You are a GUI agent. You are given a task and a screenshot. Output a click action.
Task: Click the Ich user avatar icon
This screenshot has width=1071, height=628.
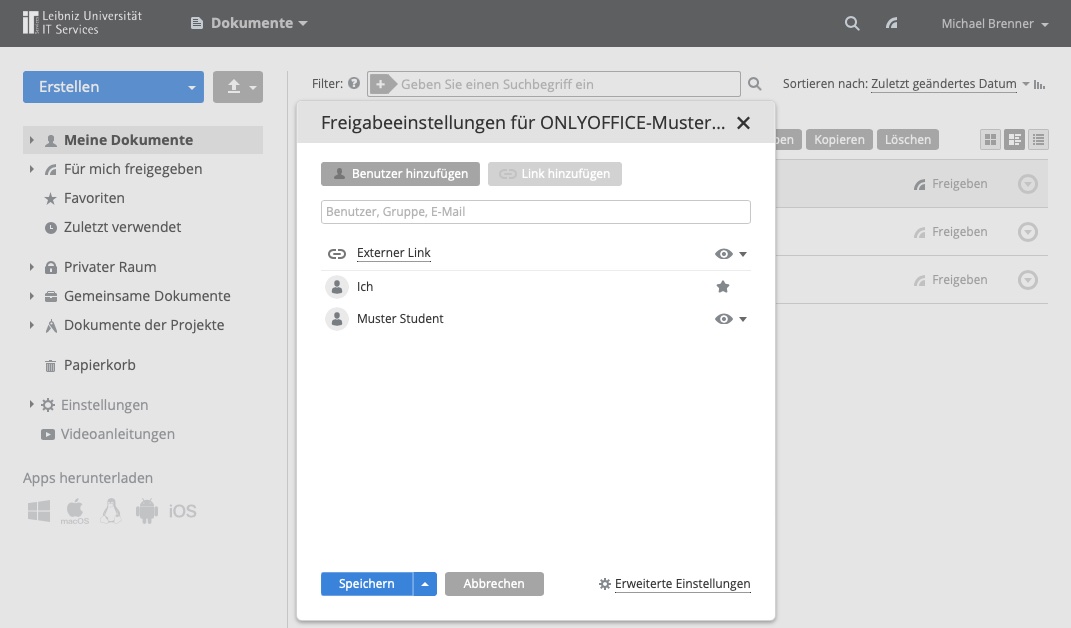pos(337,287)
